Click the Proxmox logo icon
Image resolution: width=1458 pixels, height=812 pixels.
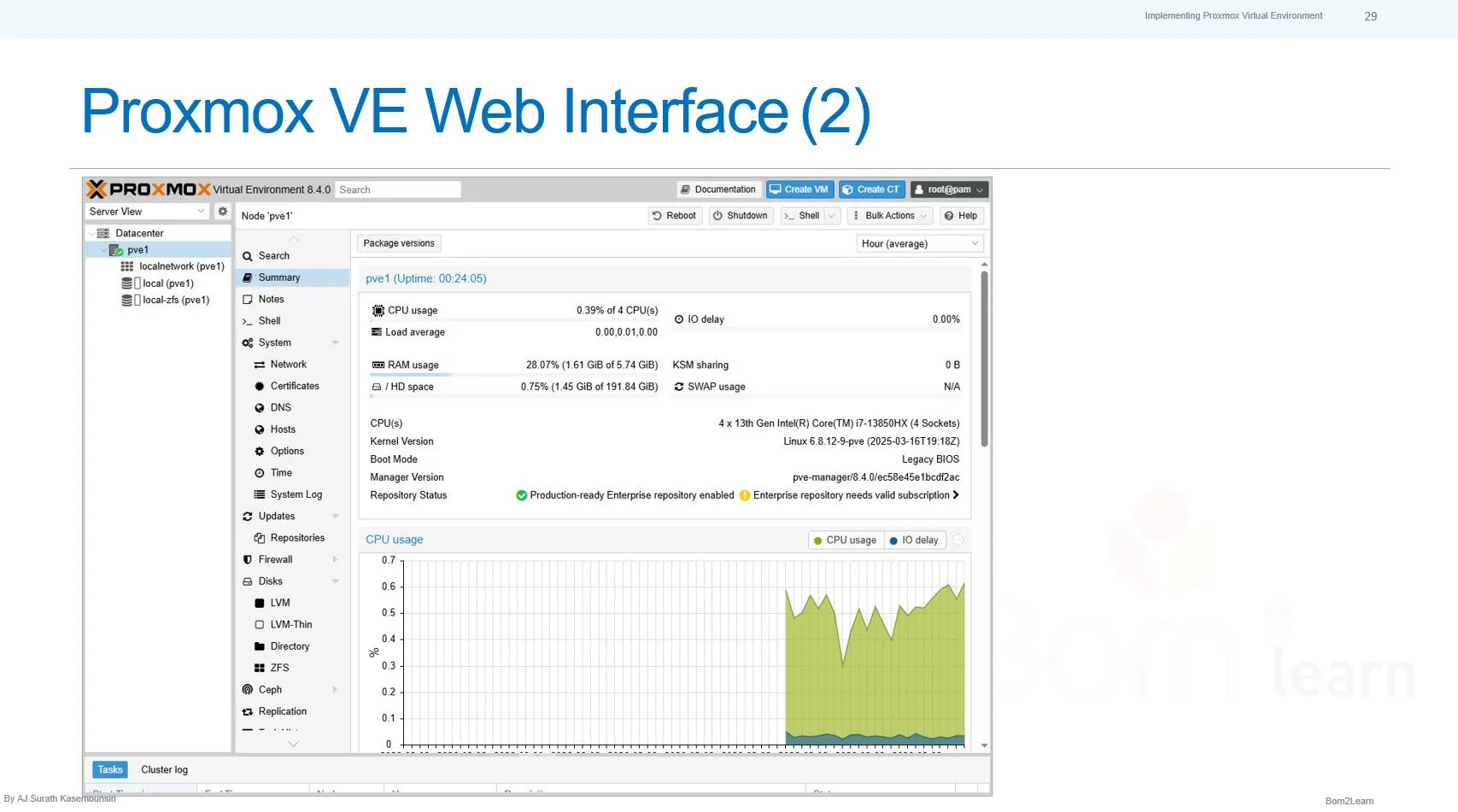pyautogui.click(x=97, y=189)
